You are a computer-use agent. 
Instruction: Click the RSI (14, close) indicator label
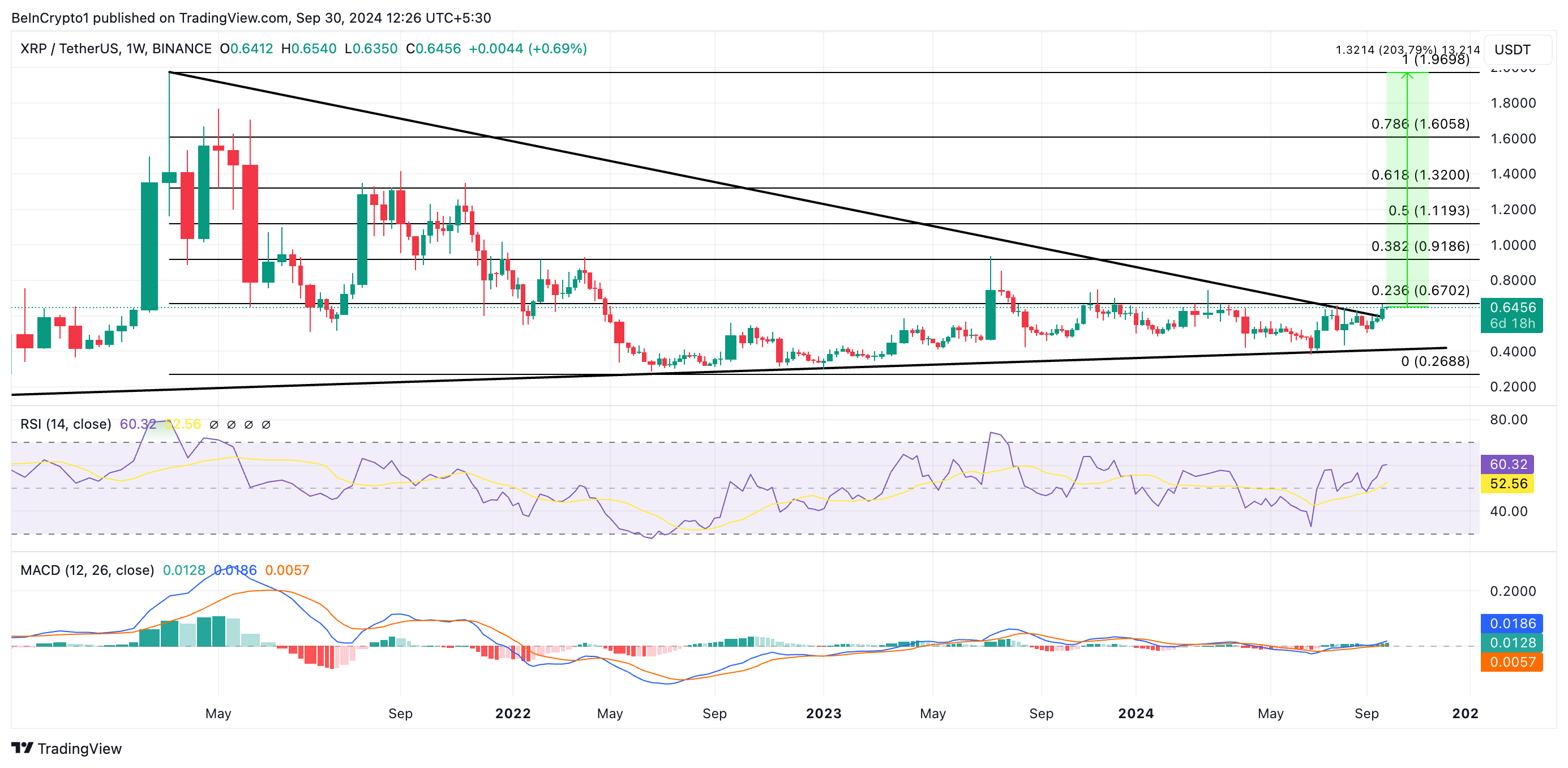point(66,424)
